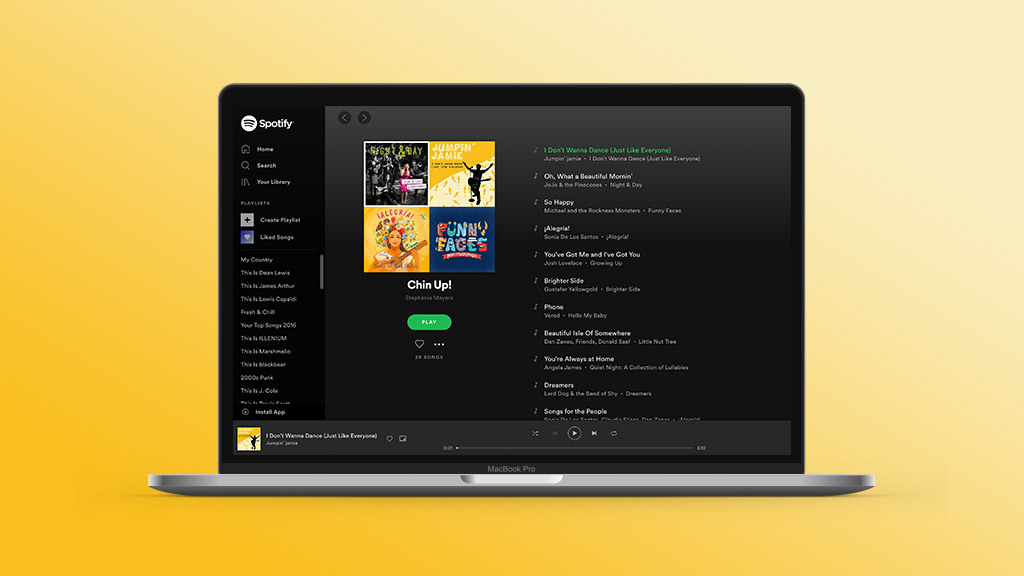Click the purple heart icon for Liked Songs
The height and width of the screenshot is (576, 1024).
(247, 237)
